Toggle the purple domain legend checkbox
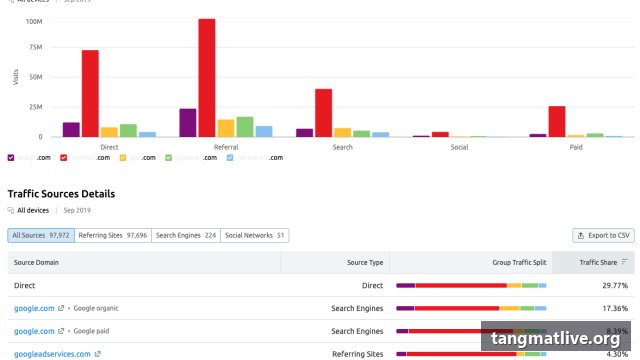The height and width of the screenshot is (360, 640). [11, 158]
